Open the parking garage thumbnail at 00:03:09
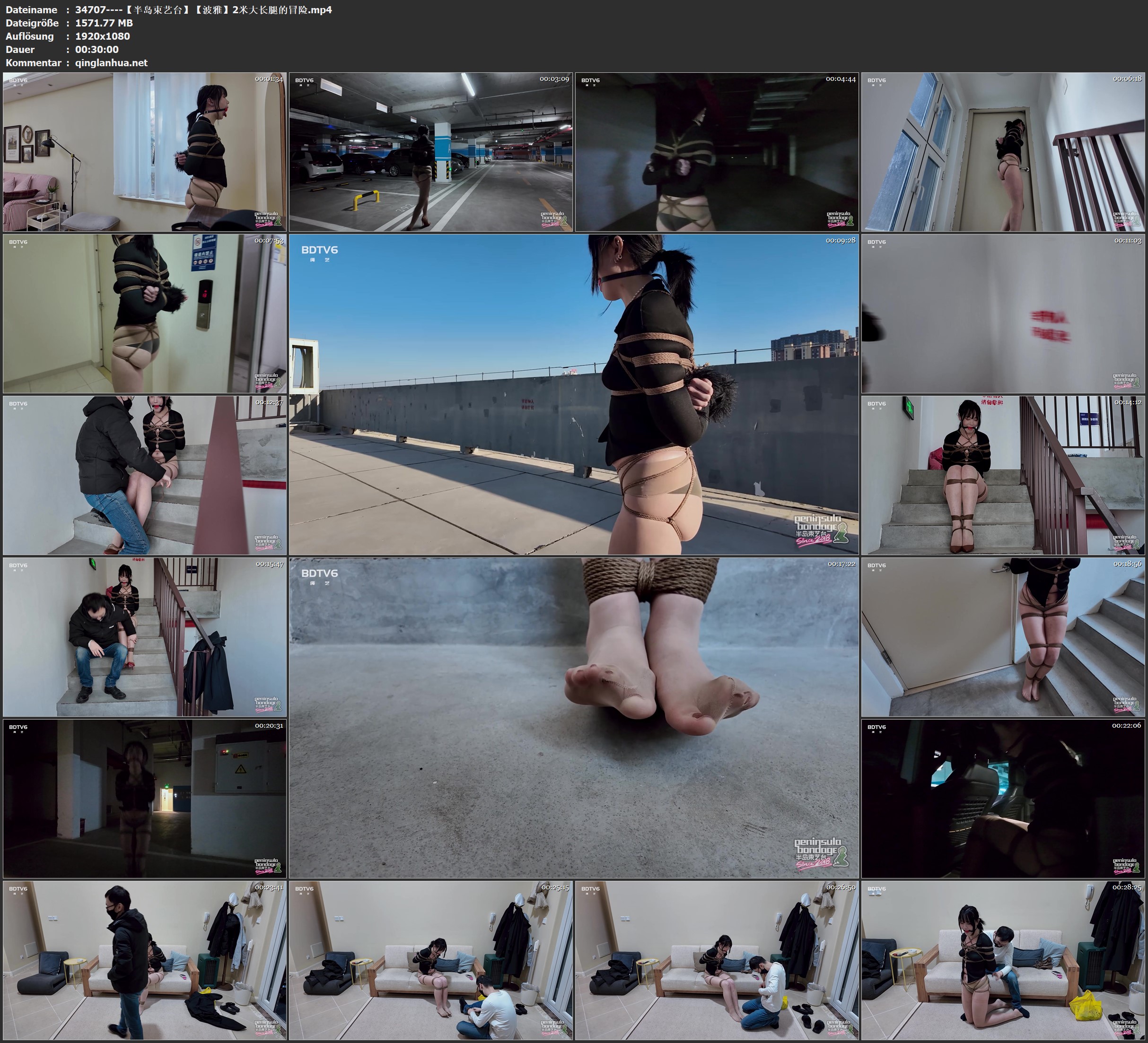This screenshot has height=1043, width=1148. point(430,151)
